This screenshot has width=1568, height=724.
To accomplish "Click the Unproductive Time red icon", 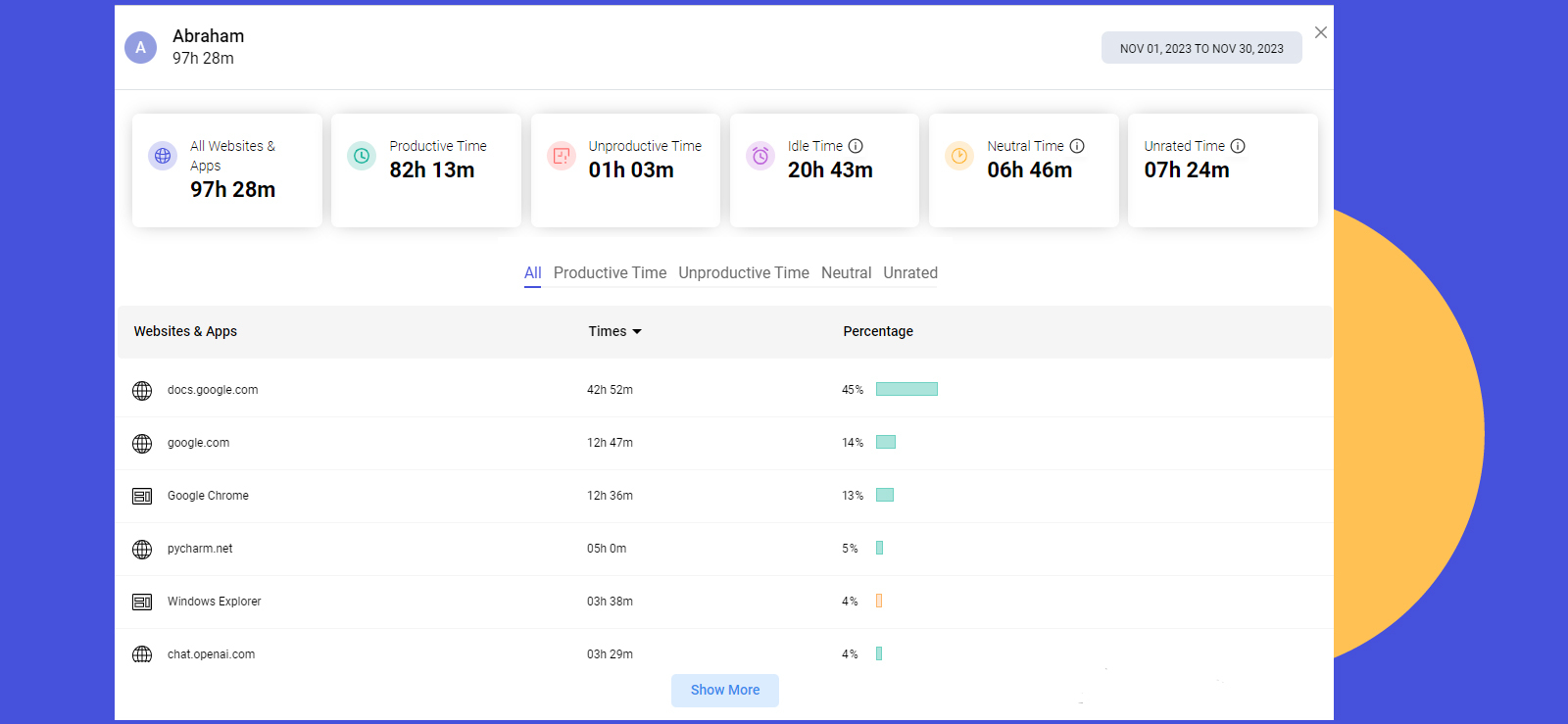I will point(562,156).
